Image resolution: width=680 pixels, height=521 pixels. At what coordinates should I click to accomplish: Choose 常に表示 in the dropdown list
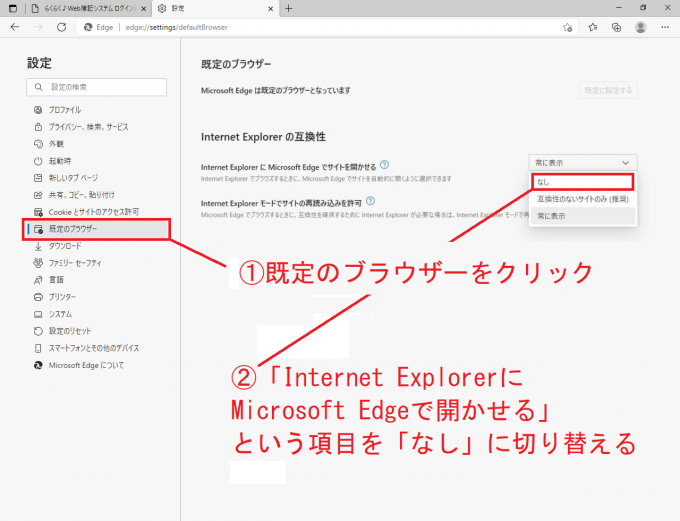[583, 216]
